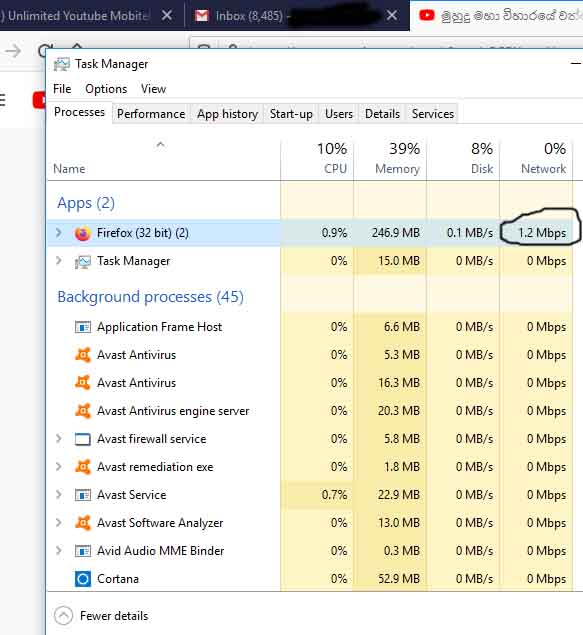Click the Cortana process icon
The image size is (583, 635).
click(x=83, y=579)
